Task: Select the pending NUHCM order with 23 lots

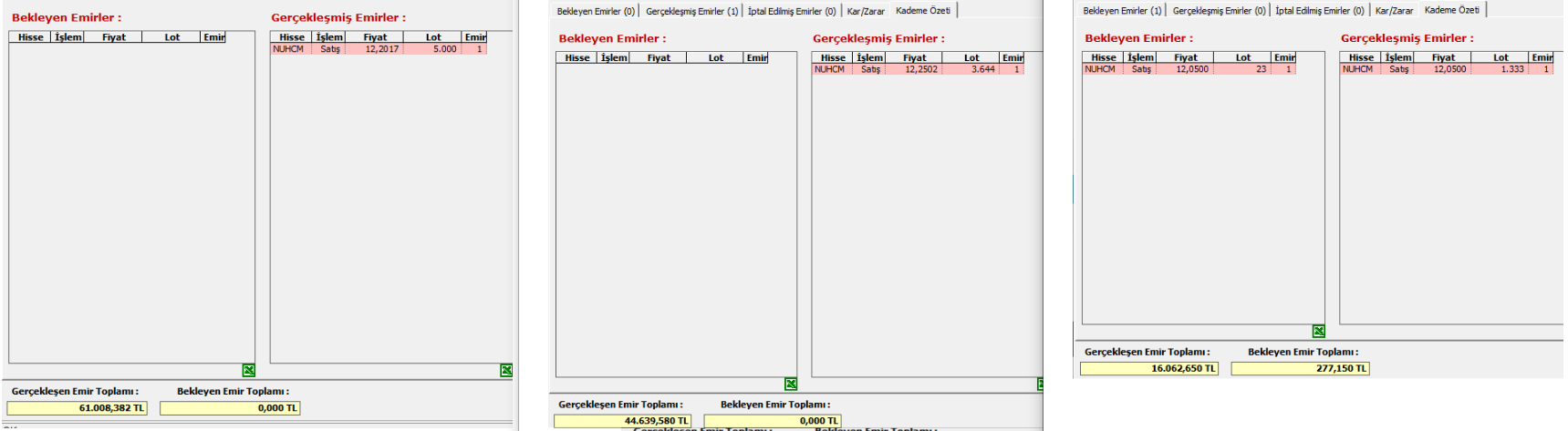Action: [x=1189, y=69]
